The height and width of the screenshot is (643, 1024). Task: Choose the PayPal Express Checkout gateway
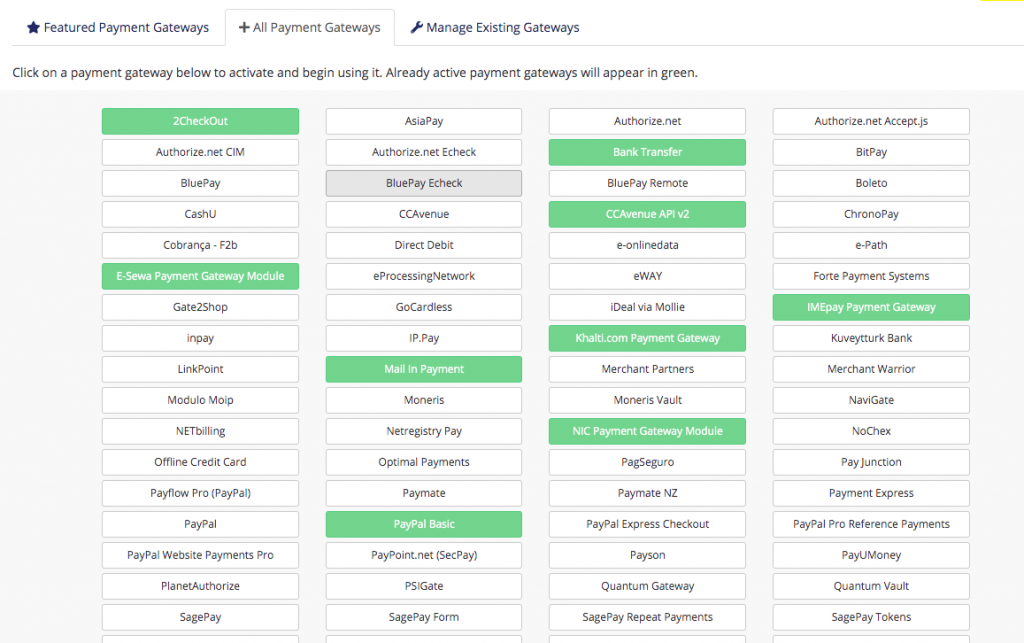pyautogui.click(x=647, y=524)
